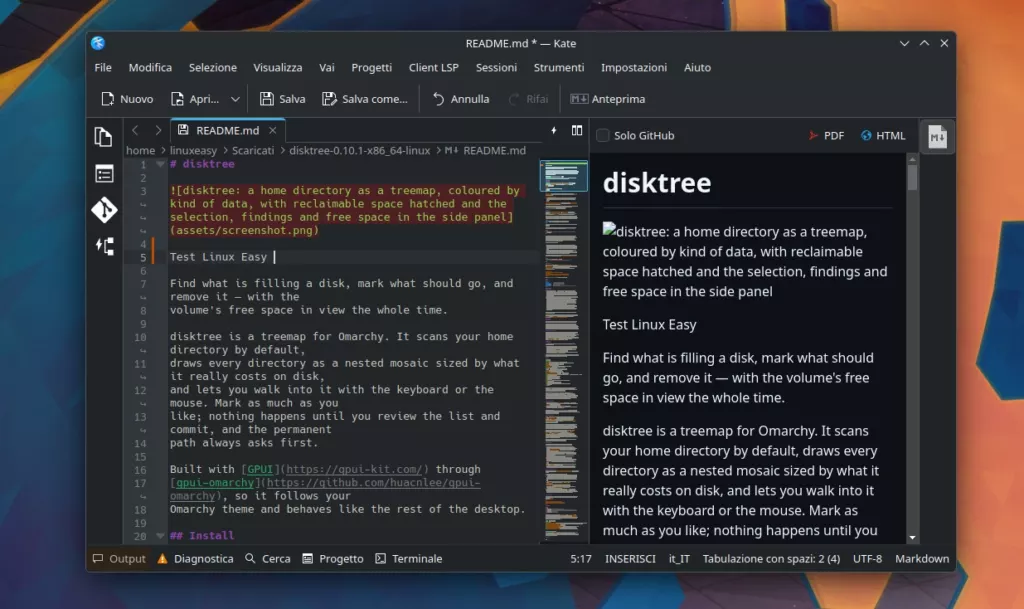Open the File menu
1024x609 pixels.
103,68
